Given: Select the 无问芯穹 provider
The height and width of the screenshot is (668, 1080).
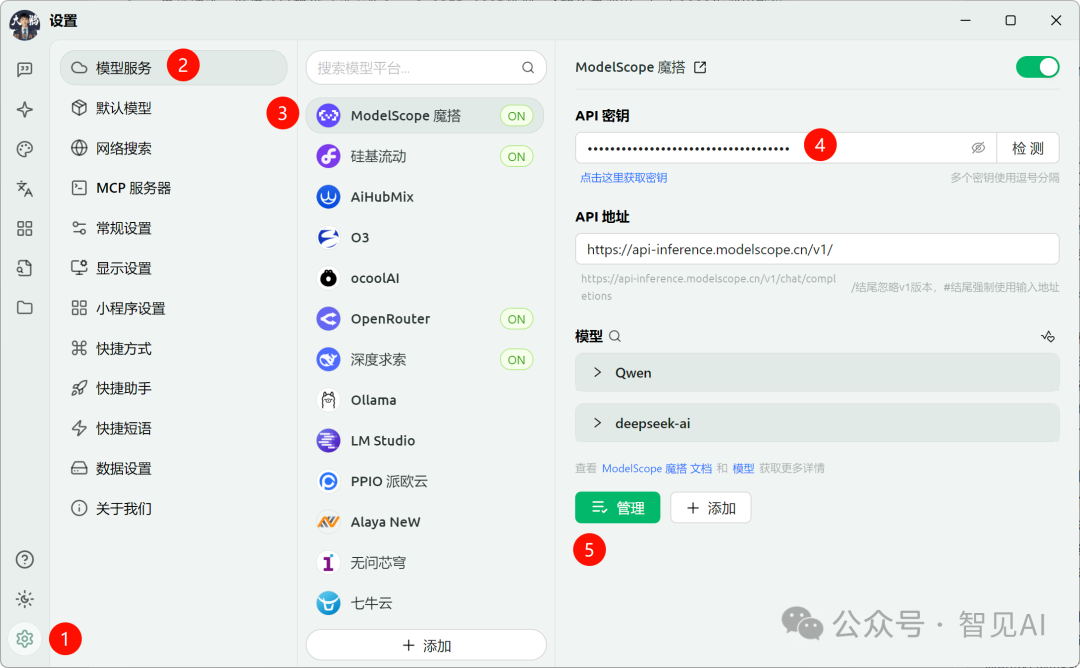Looking at the screenshot, I should coord(424,563).
